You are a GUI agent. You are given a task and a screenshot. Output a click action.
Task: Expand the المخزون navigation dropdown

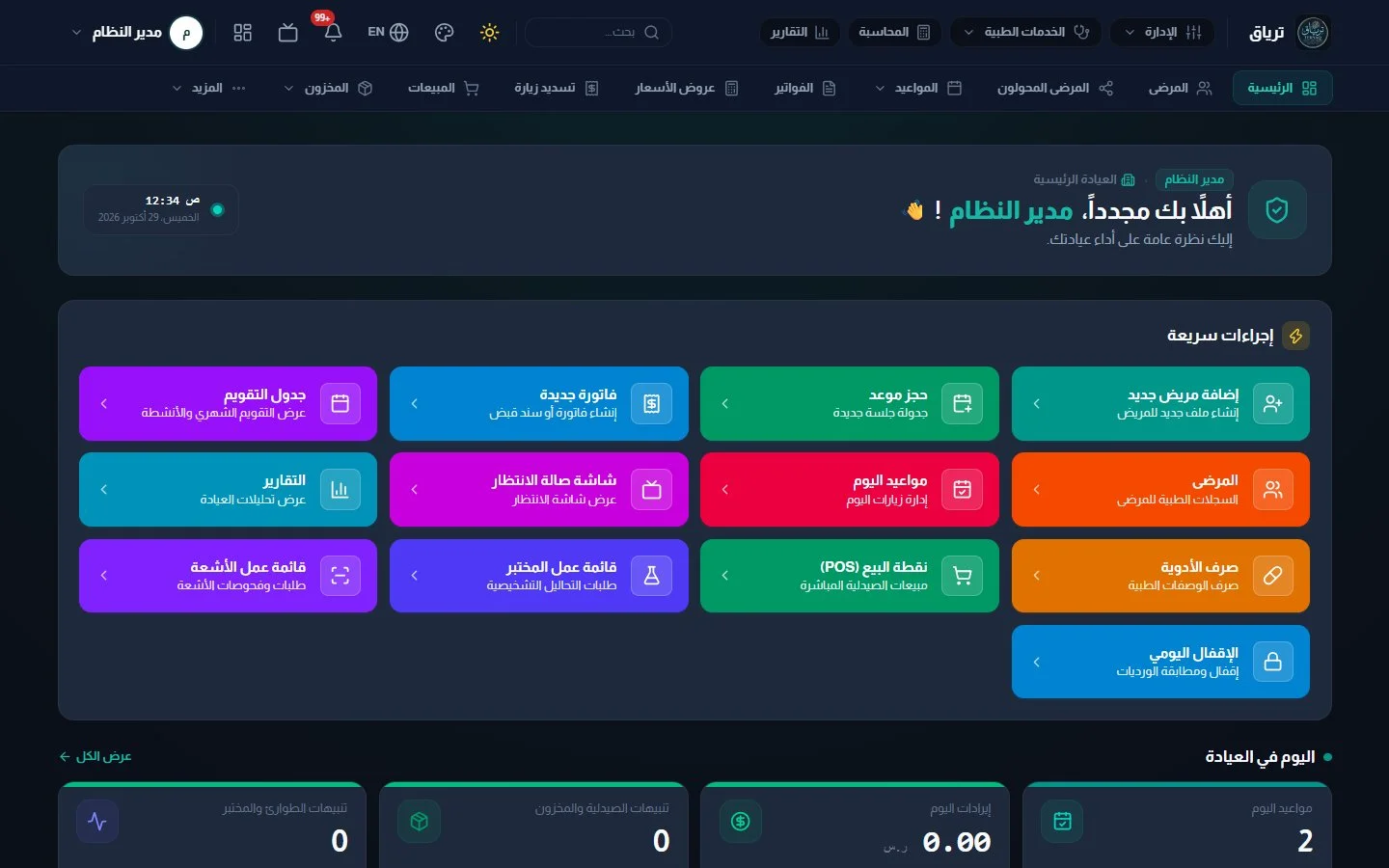328,88
